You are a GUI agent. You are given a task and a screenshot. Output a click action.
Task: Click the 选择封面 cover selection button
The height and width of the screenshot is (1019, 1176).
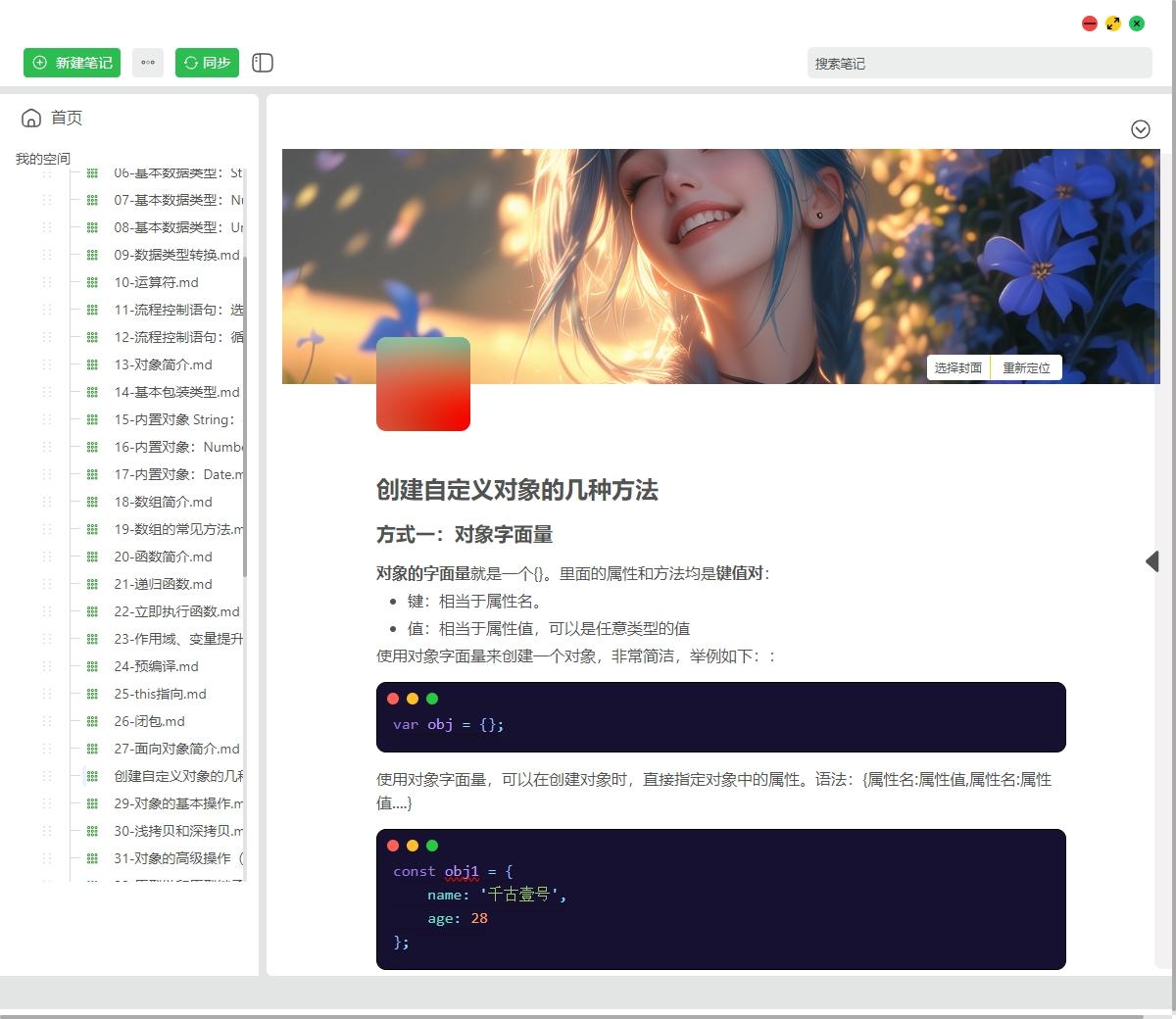pos(958,367)
